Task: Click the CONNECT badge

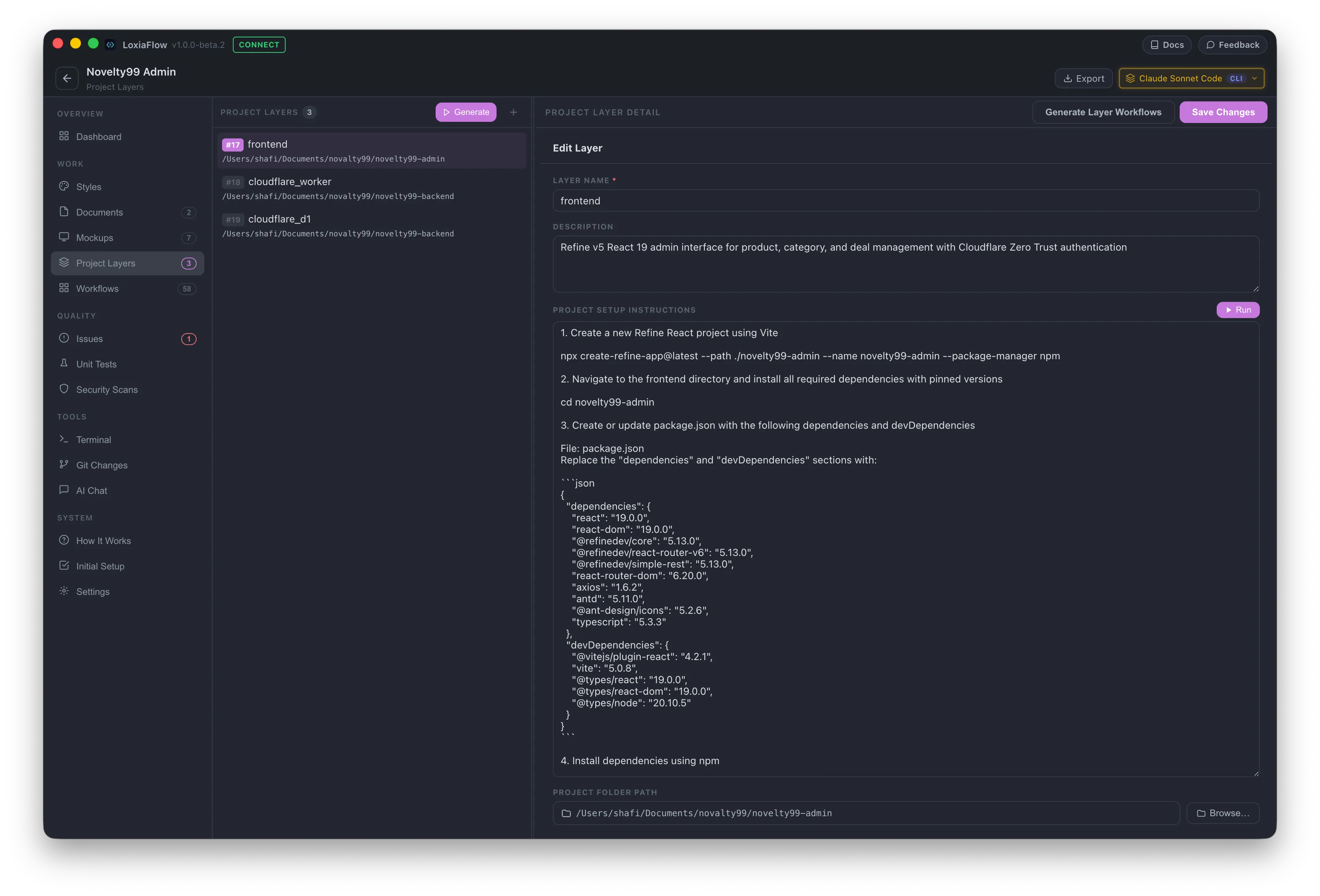Action: pyautogui.click(x=259, y=45)
